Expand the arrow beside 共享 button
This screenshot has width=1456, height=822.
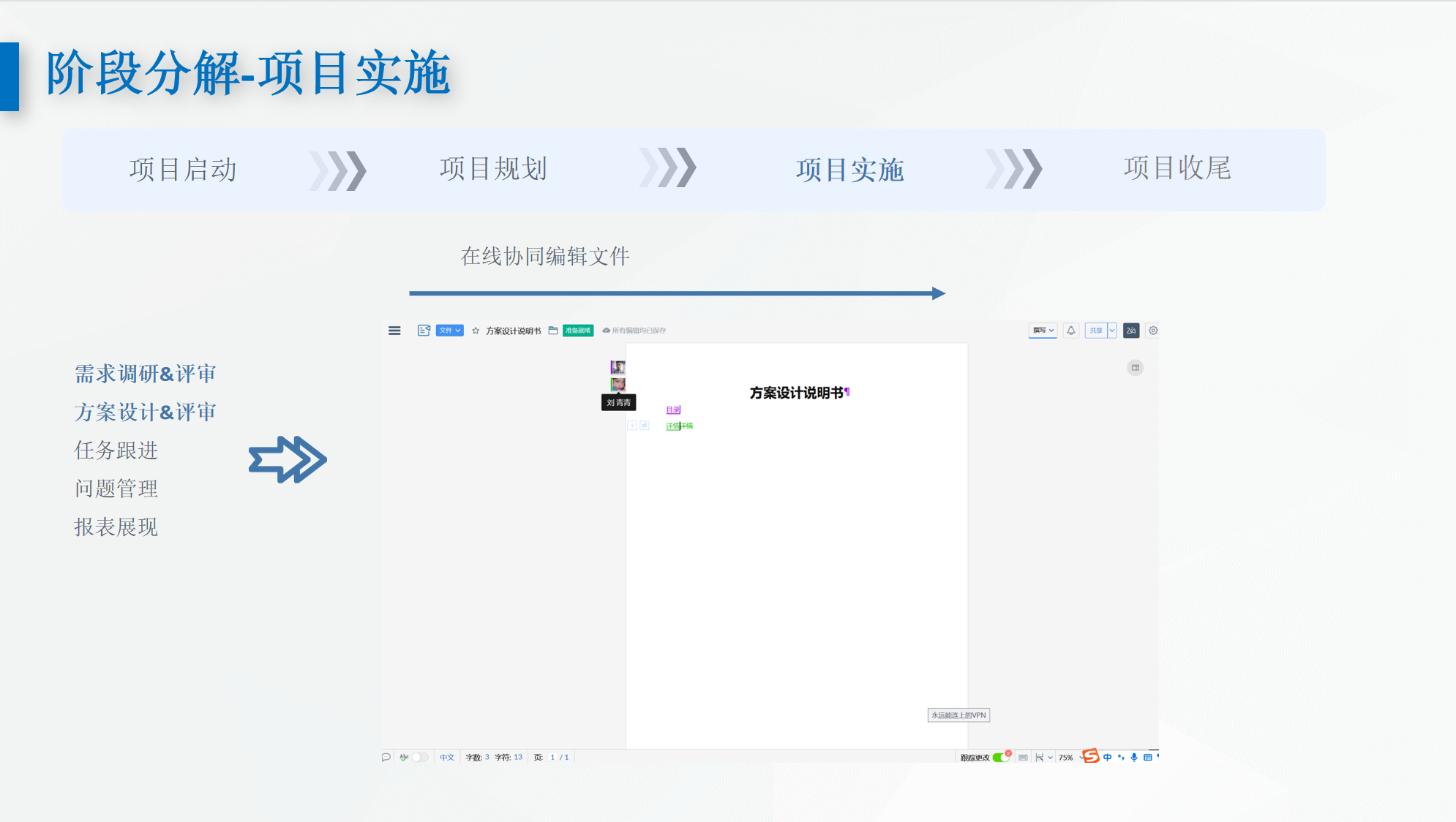tap(1112, 331)
